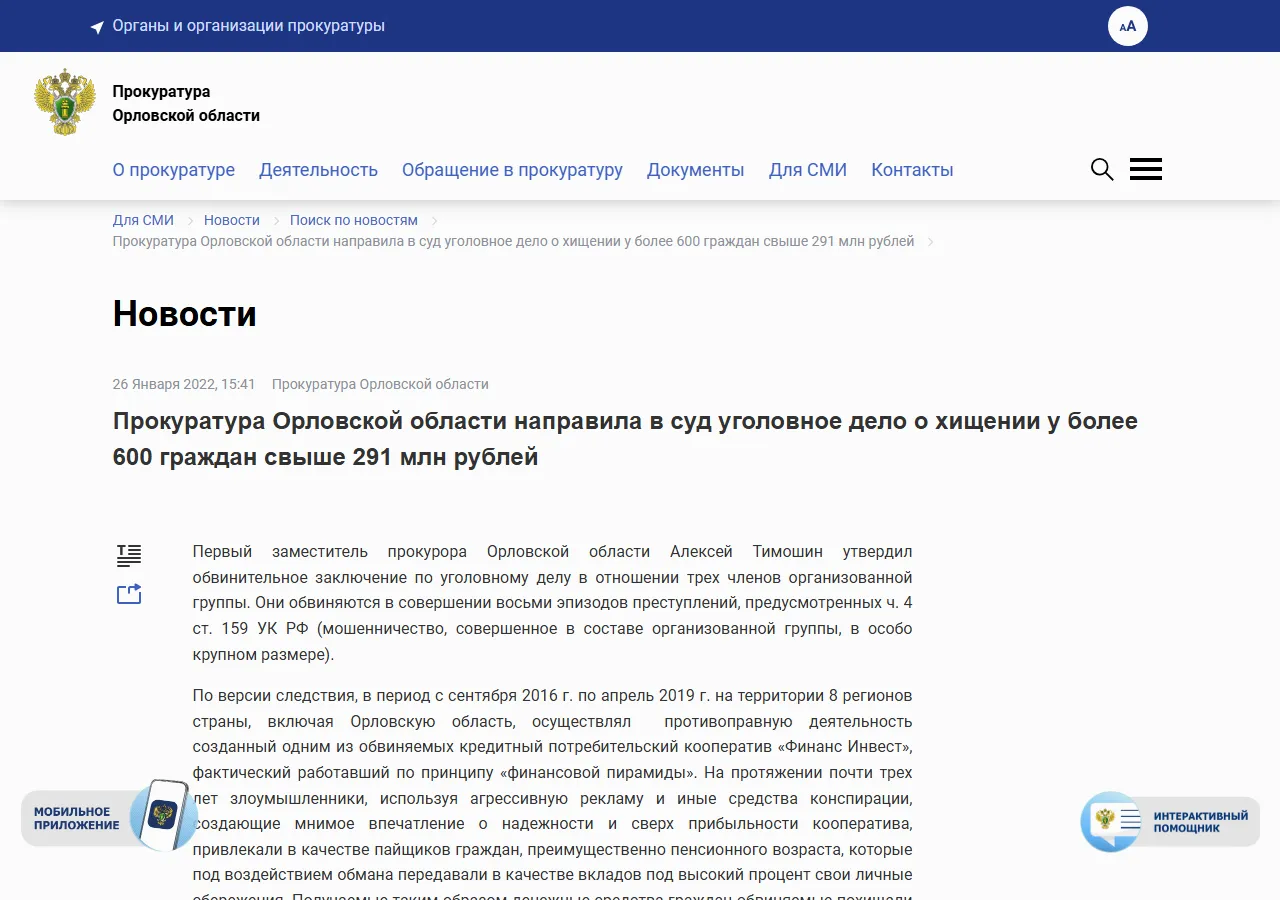Click «Органы и организации прокуратуры» link
The width and height of the screenshot is (1280, 900).
coord(249,26)
